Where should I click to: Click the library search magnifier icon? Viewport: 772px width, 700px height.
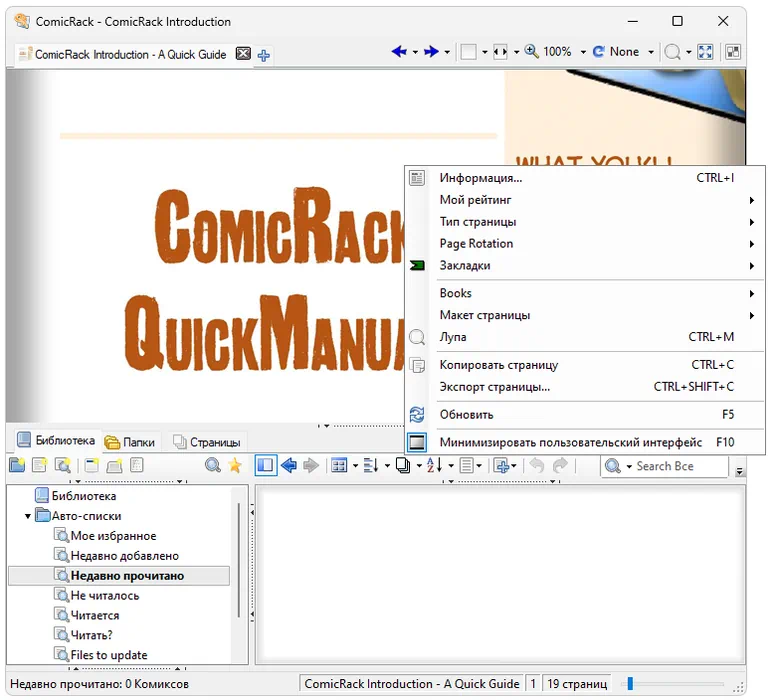(x=213, y=465)
